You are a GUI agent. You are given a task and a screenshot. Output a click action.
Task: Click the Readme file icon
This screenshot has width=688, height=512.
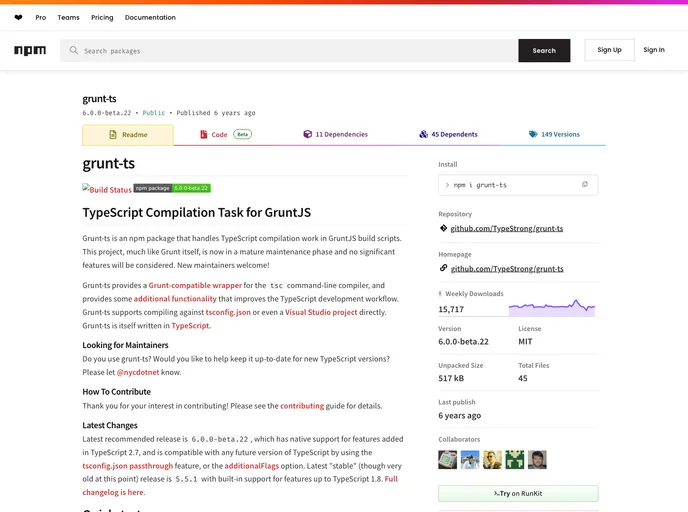[113, 134]
